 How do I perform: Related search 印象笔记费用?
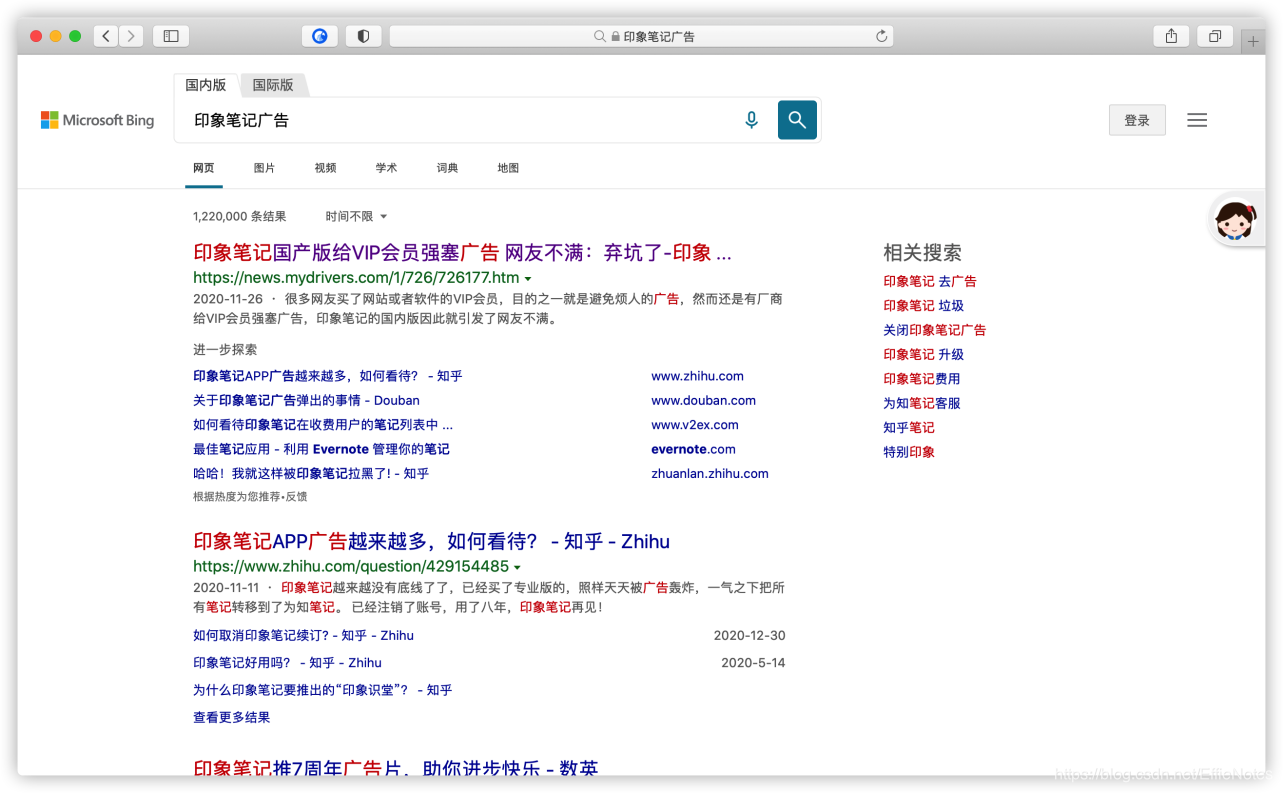tap(922, 379)
